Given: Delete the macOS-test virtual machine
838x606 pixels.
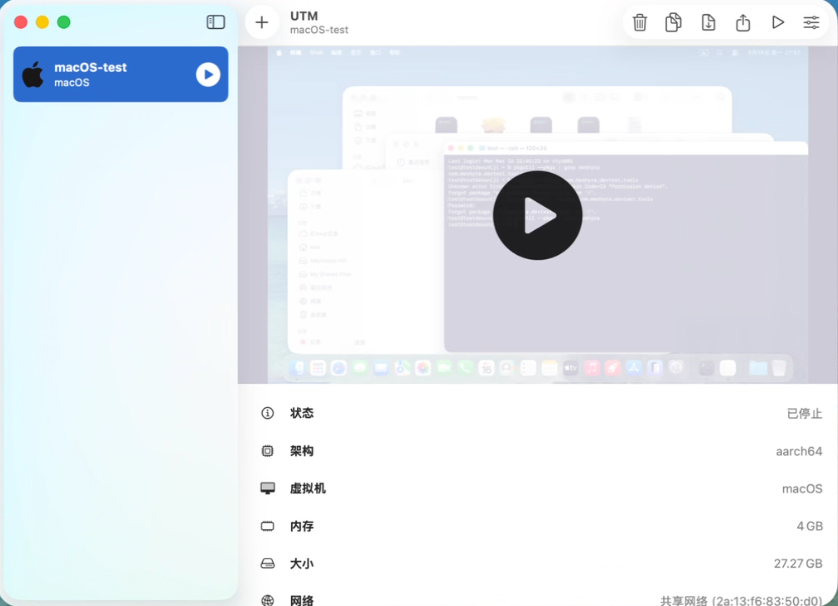Looking at the screenshot, I should coord(640,21).
